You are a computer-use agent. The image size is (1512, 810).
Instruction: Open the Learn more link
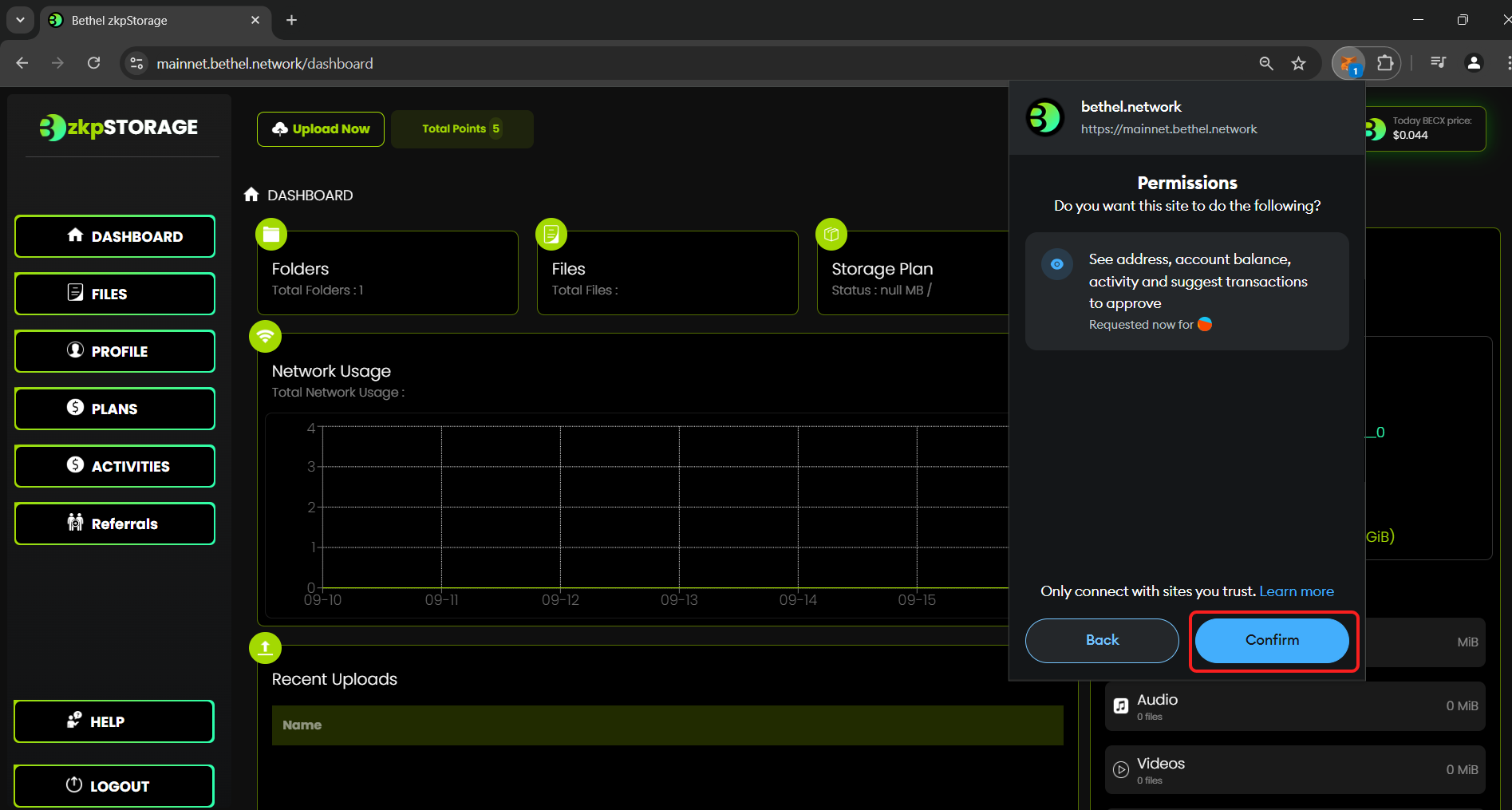coord(1297,591)
